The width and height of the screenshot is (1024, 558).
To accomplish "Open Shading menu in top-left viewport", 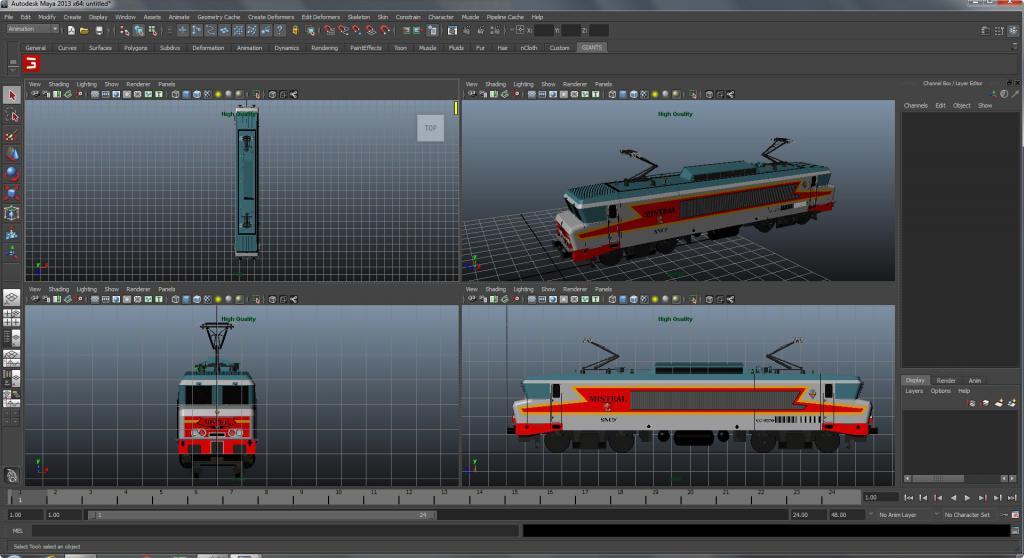I will 58,84.
